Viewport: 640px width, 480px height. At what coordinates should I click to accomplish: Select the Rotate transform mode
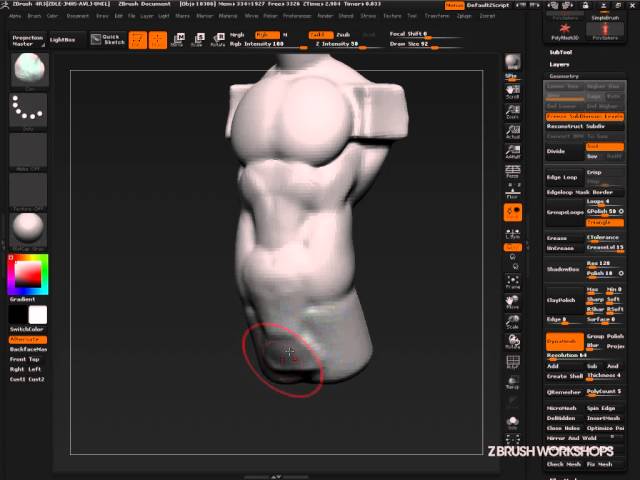coord(218,40)
